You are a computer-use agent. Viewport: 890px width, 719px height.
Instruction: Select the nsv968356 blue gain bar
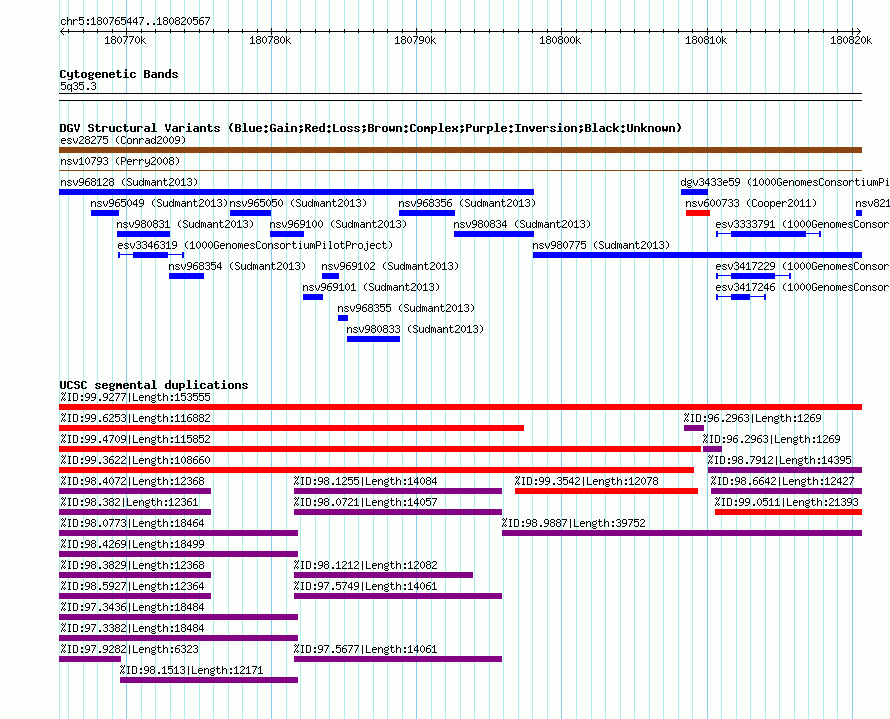click(427, 213)
